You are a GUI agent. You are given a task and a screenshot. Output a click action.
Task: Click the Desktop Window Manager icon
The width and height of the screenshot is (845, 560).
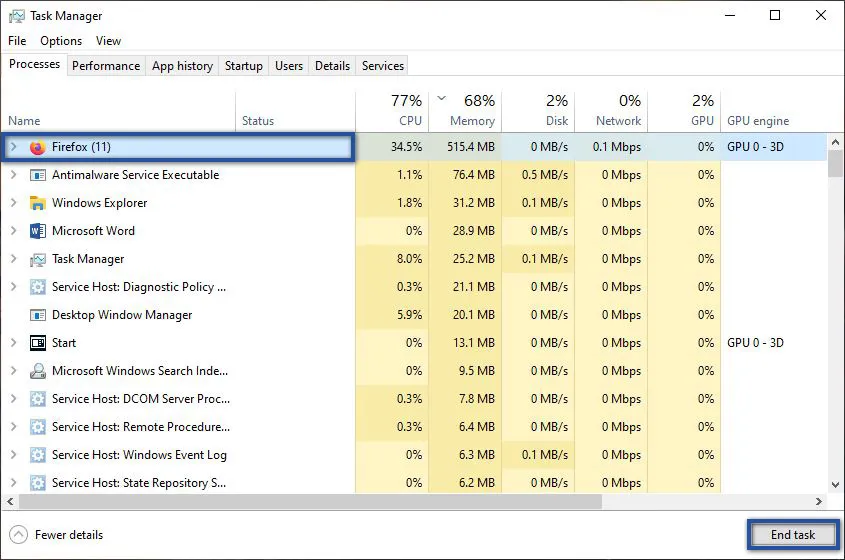coord(37,315)
